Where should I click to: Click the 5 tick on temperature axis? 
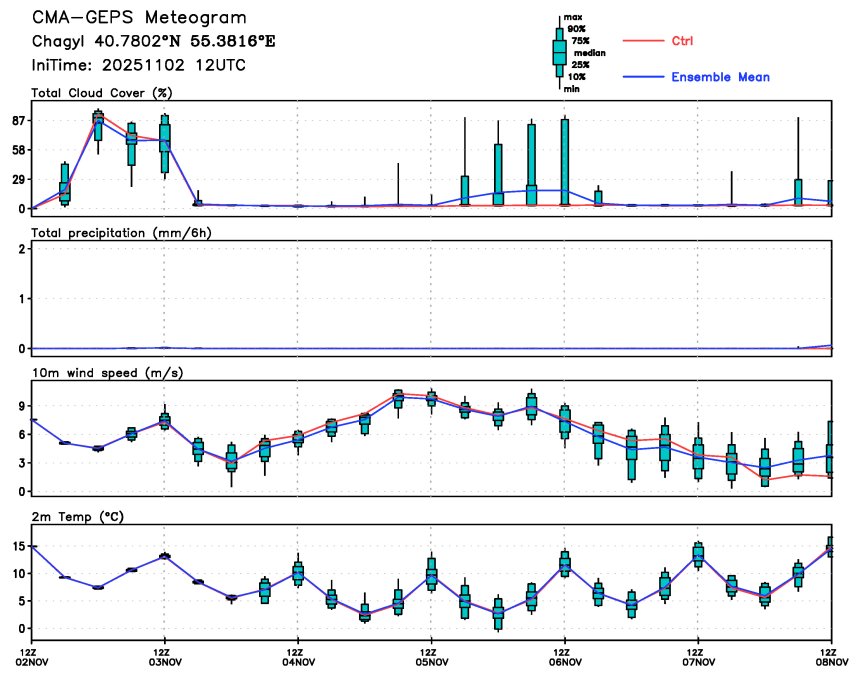click(22, 601)
